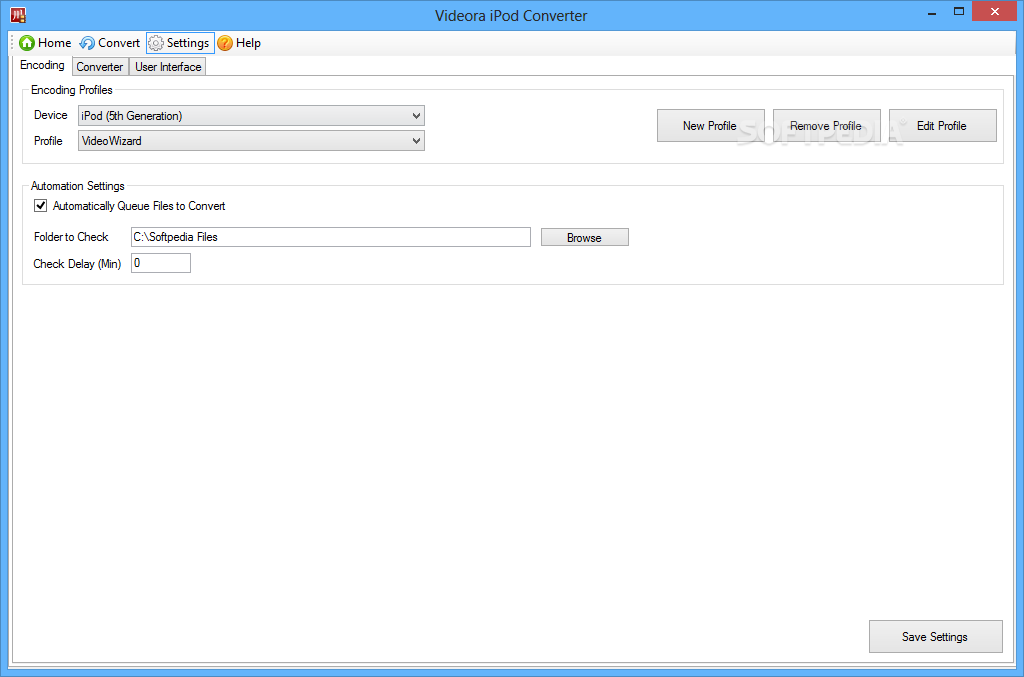Close the Videora iPod Converter window
Viewport: 1024px width, 677px height.
coord(995,12)
